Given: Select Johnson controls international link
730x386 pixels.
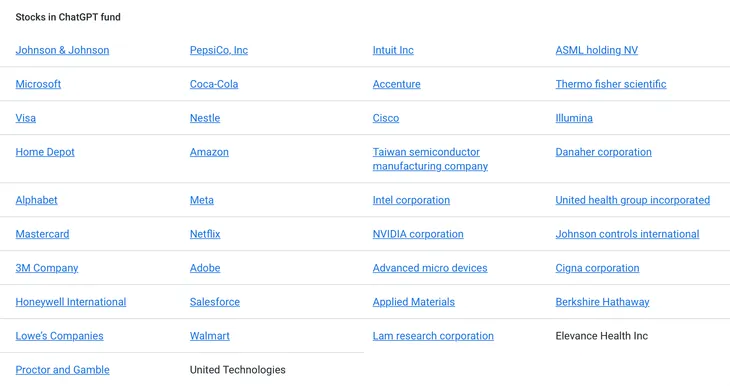Looking at the screenshot, I should (x=627, y=234).
